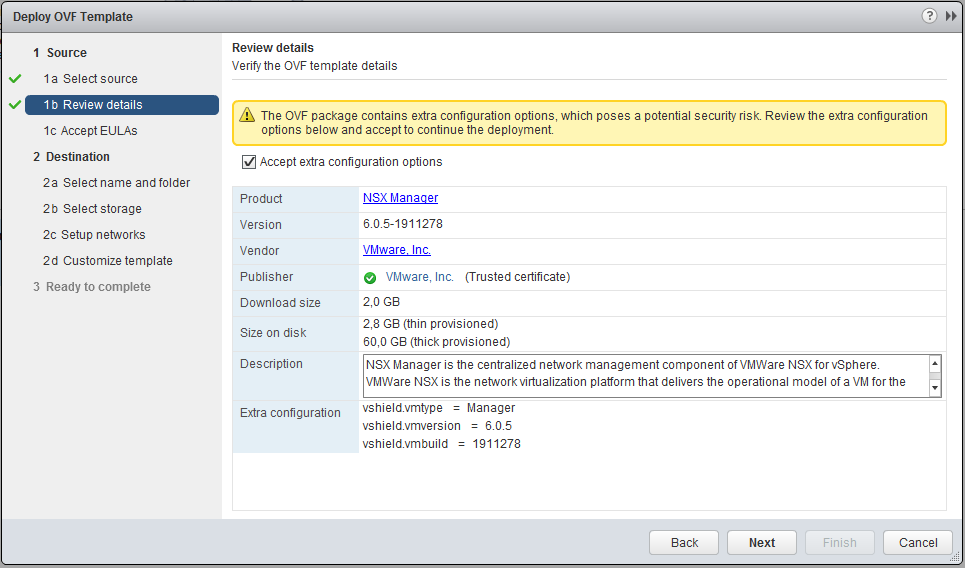Go to step 2c Setup networks

click(94, 235)
